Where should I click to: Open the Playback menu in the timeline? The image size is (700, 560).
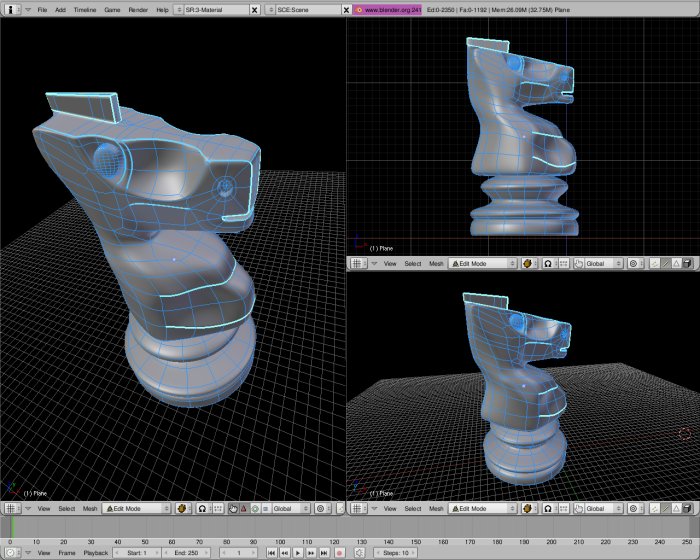click(x=96, y=553)
